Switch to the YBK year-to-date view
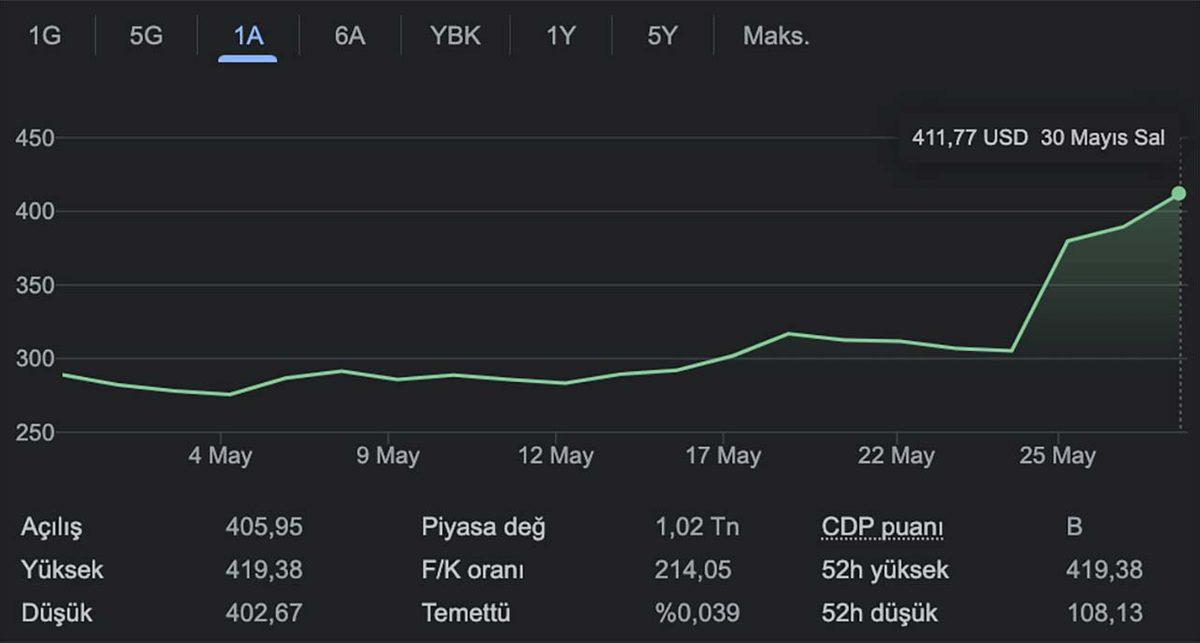1200x643 pixels. click(x=455, y=36)
